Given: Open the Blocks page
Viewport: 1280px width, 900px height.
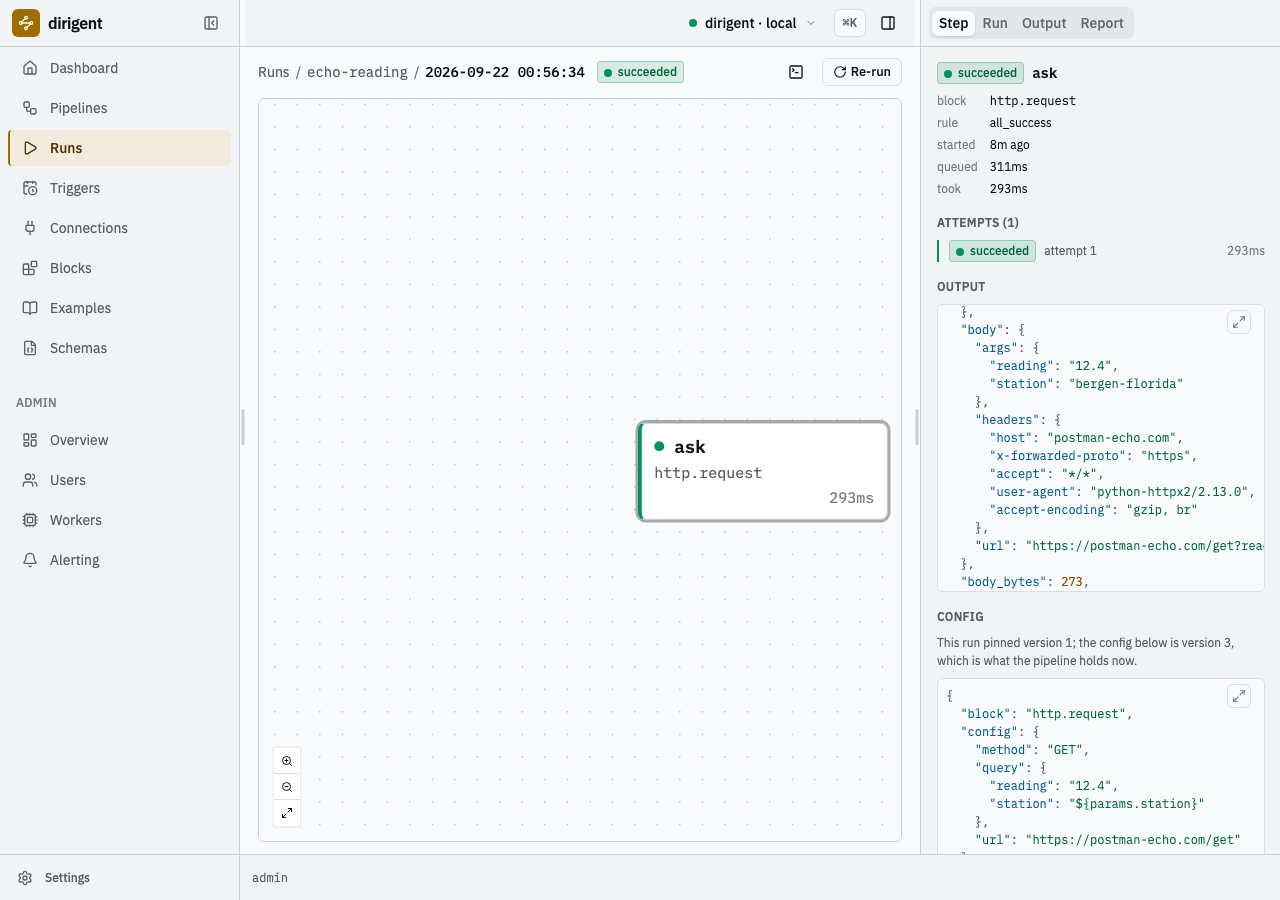Looking at the screenshot, I should point(119,268).
